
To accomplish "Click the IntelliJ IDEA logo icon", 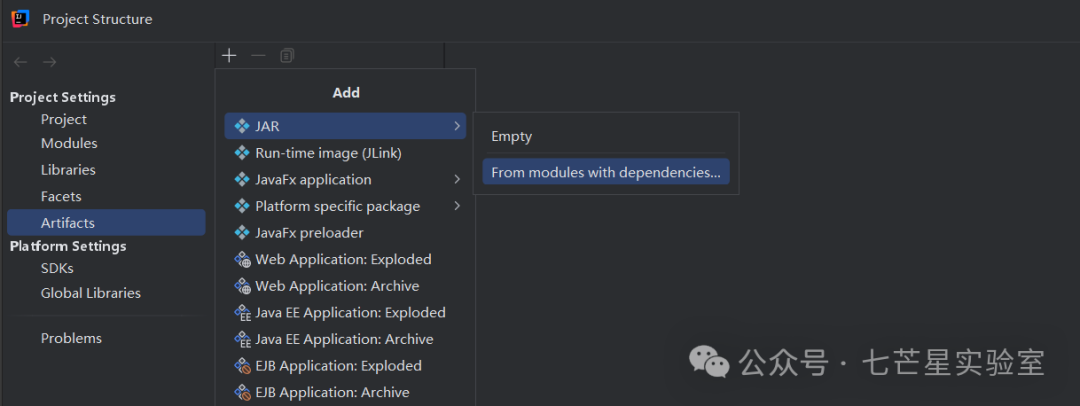I will point(20,19).
